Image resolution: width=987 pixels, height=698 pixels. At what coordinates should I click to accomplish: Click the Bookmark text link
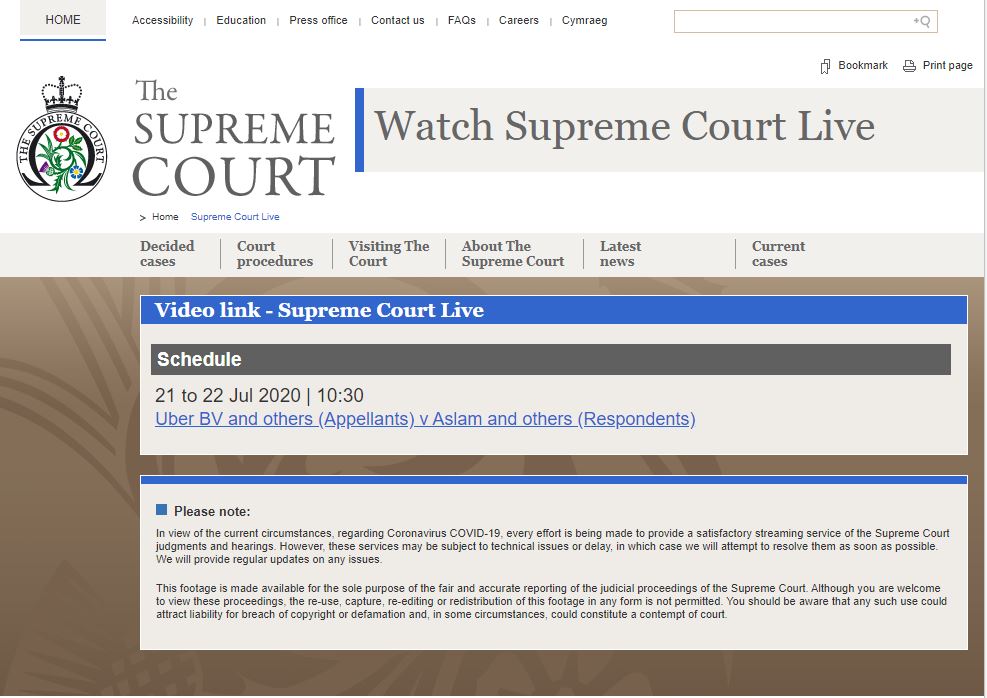coord(863,65)
